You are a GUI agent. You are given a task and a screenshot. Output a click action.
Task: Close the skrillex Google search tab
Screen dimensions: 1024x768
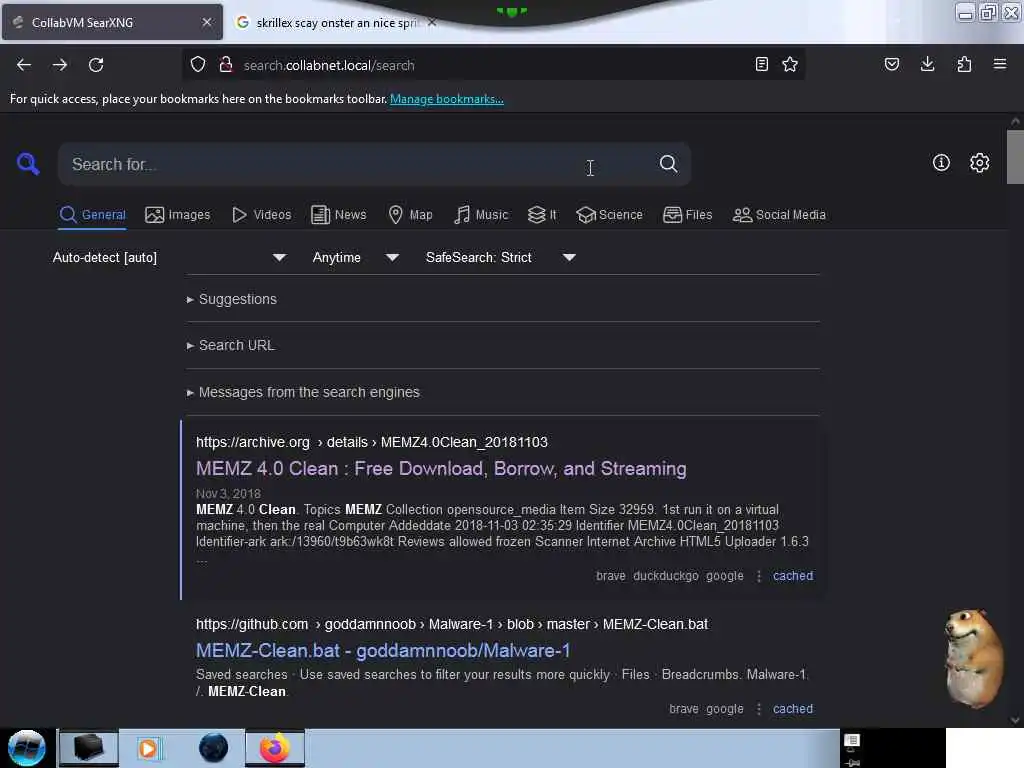(432, 22)
